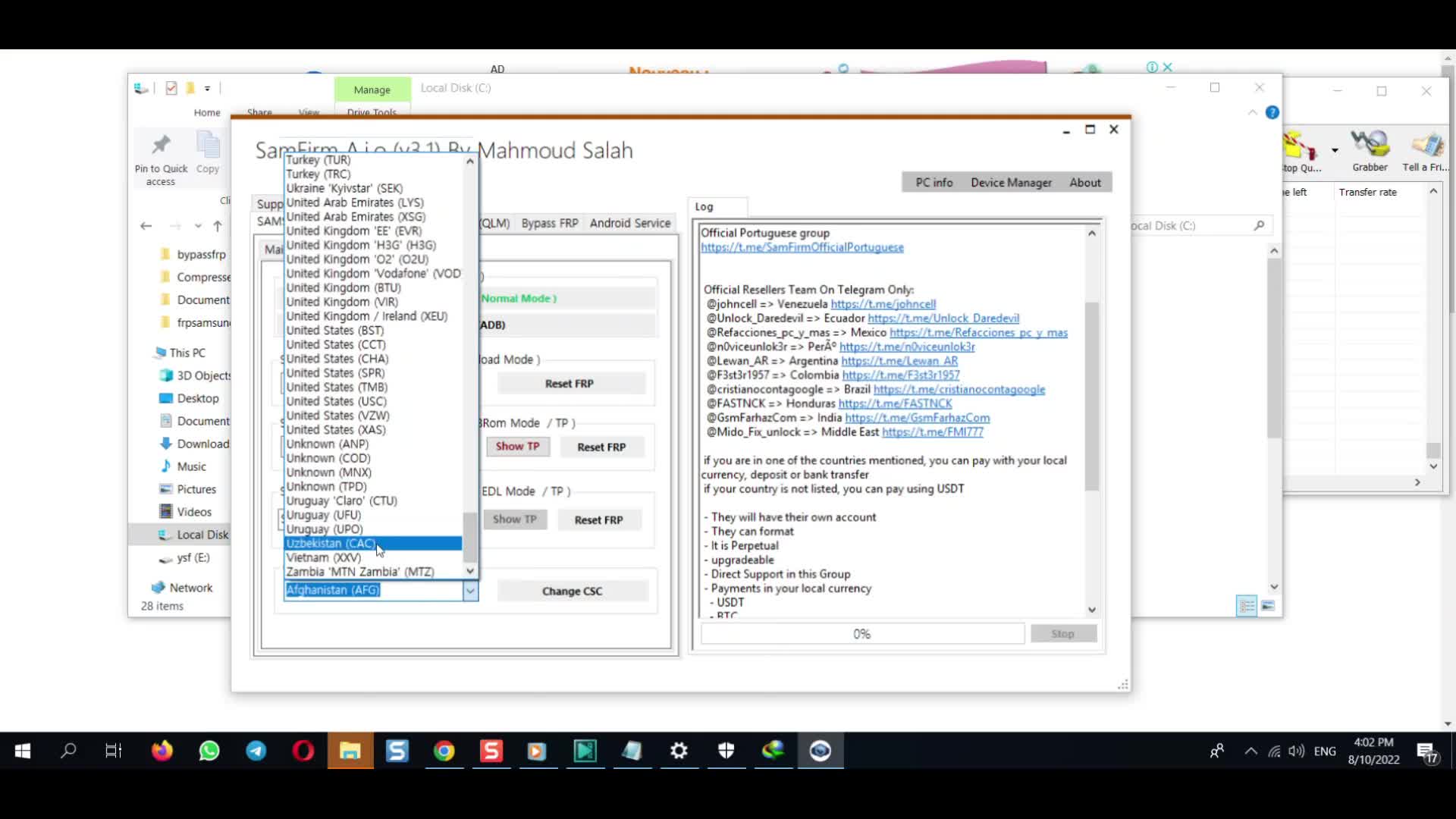Open Explorer recent locations dropdown arrow
The width and height of the screenshot is (1456, 819).
198,226
